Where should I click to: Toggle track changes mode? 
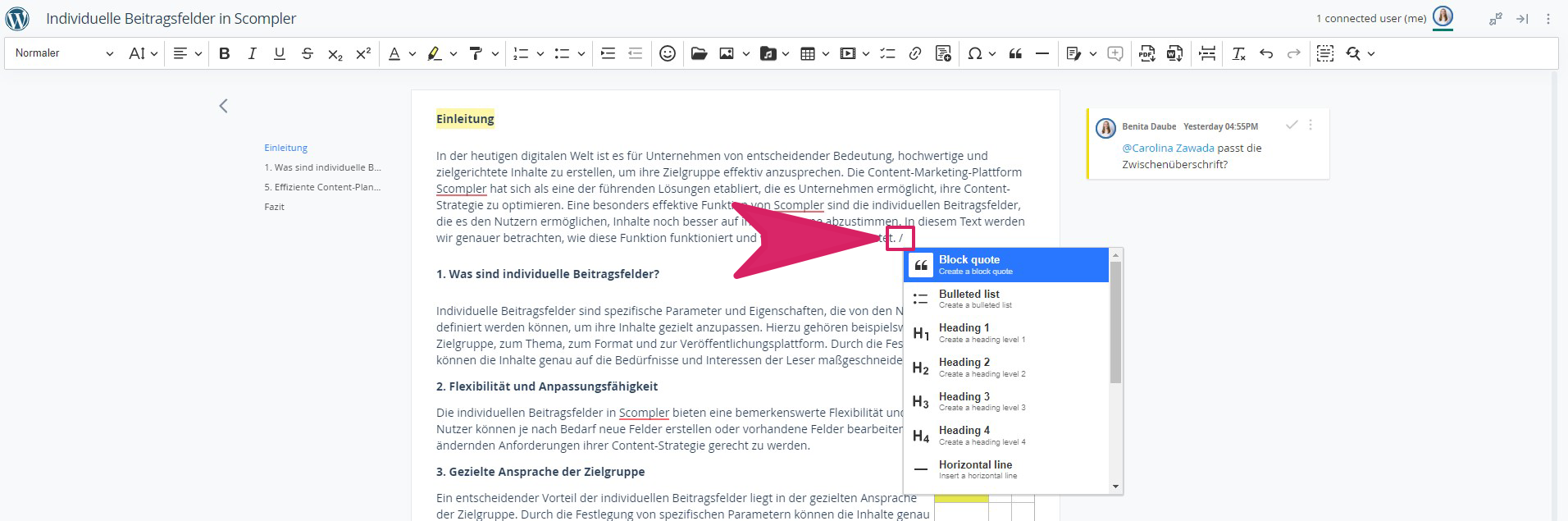coord(1073,53)
